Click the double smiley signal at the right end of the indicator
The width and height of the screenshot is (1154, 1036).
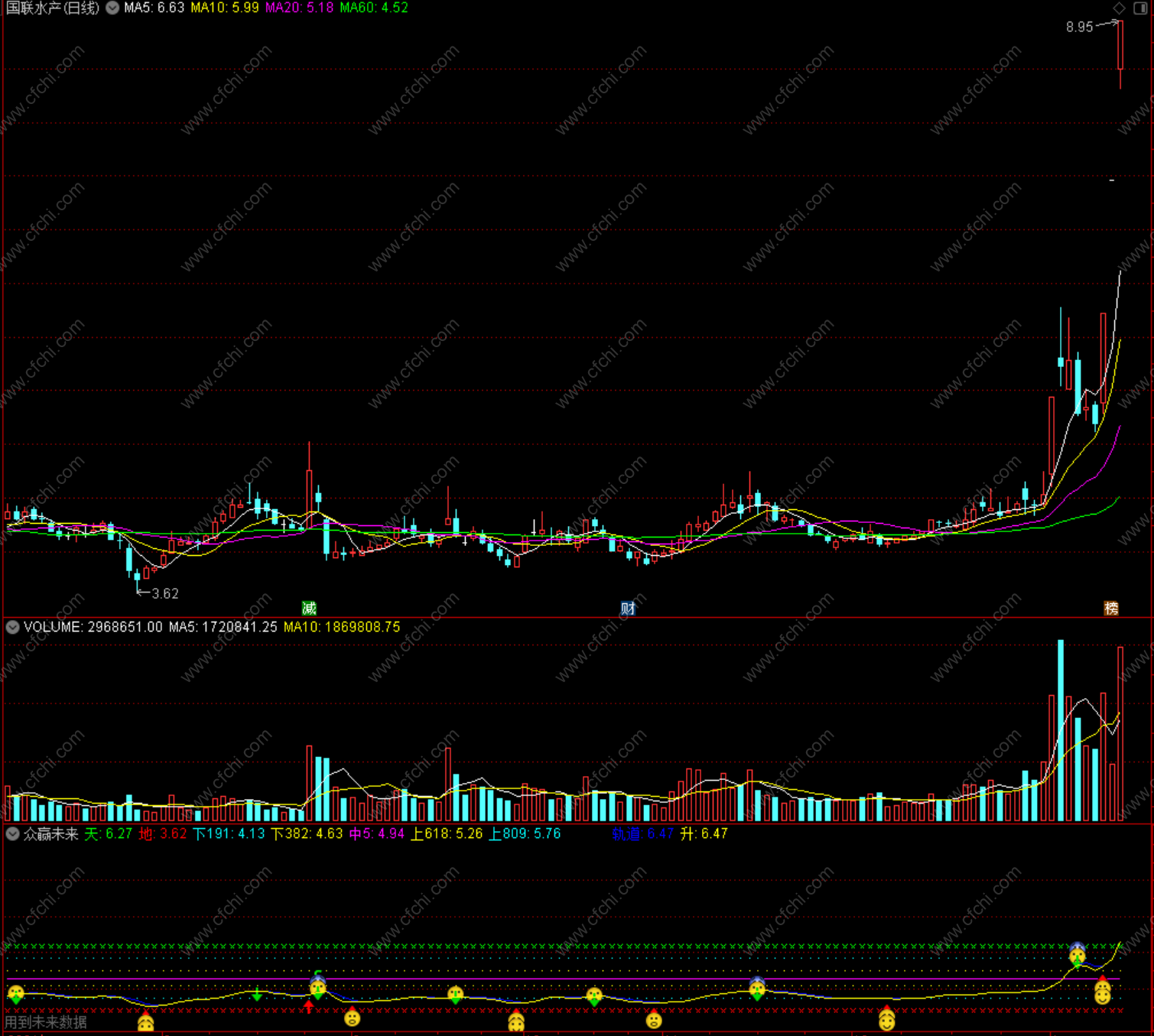point(1102,992)
